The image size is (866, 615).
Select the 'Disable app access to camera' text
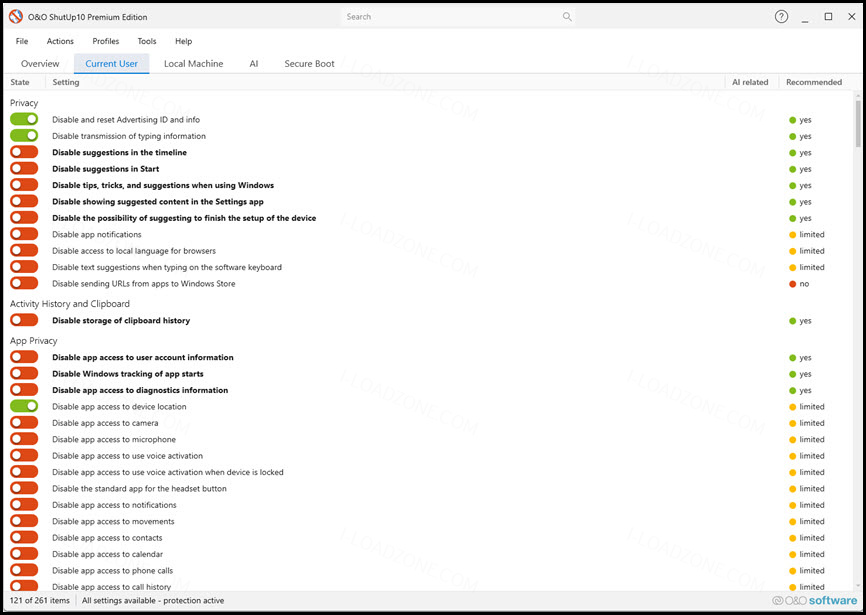click(105, 423)
